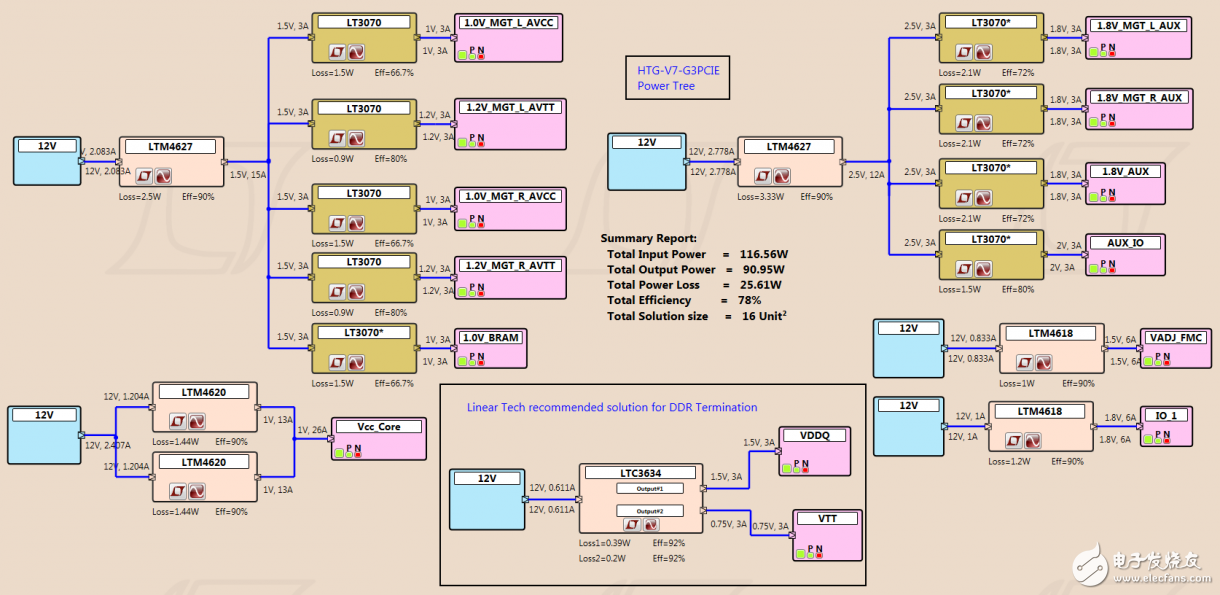Click the 1.2V_MGT_R_AVTT name field
Viewport: 1220px width, 595px height.
coord(510,265)
